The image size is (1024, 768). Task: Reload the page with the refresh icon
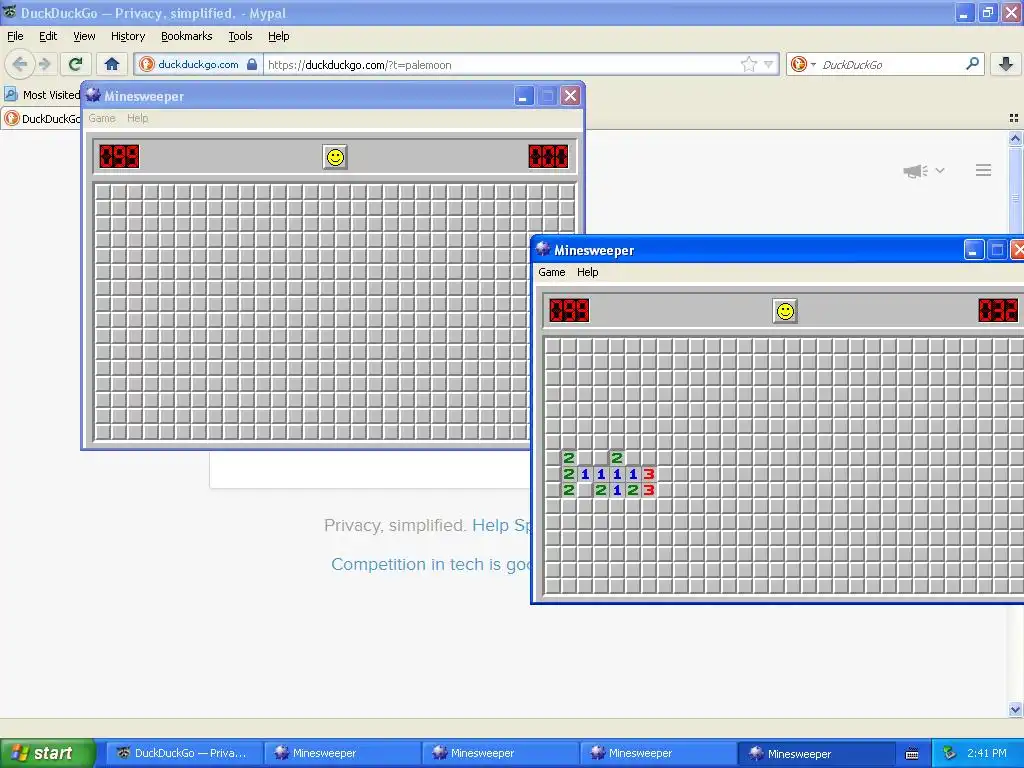pos(75,64)
